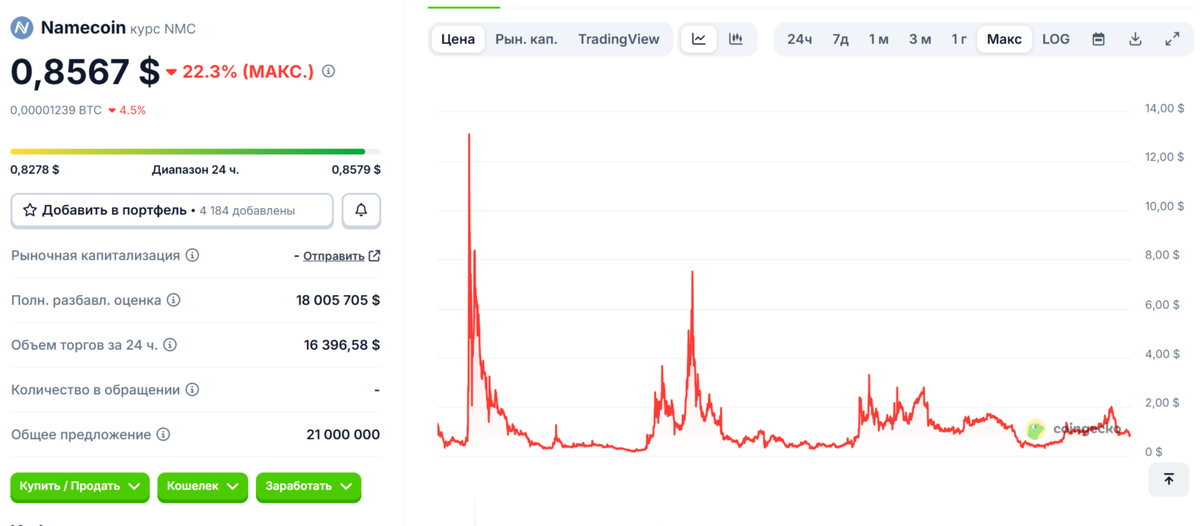Set chart range to 1 г
The height and width of the screenshot is (526, 1200).
959,39
